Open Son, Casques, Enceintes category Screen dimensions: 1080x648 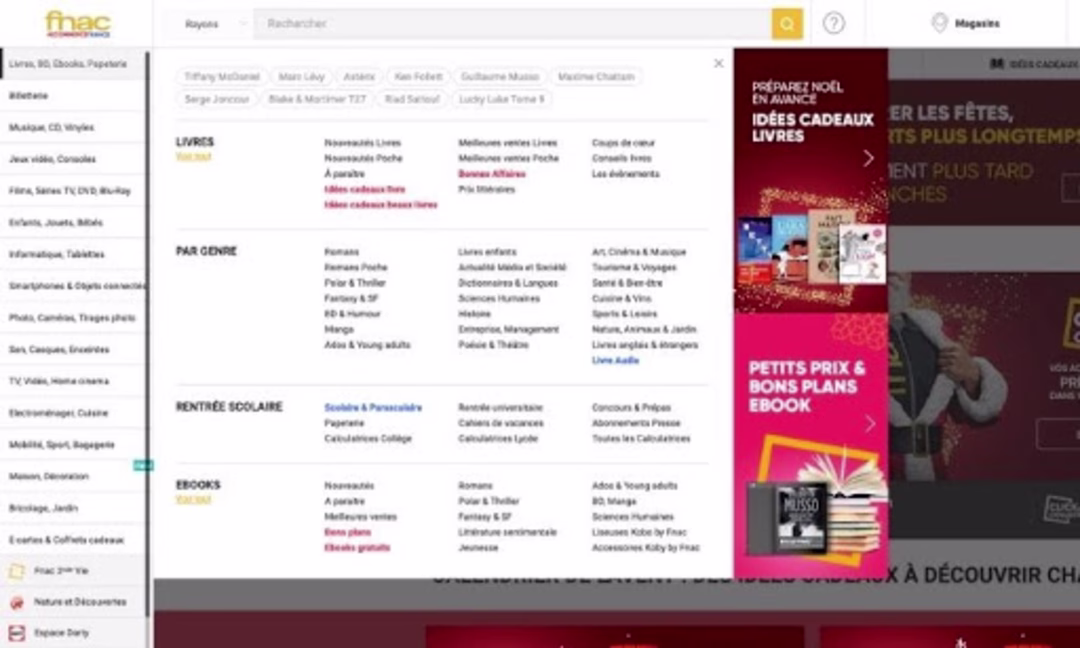pyautogui.click(x=72, y=349)
